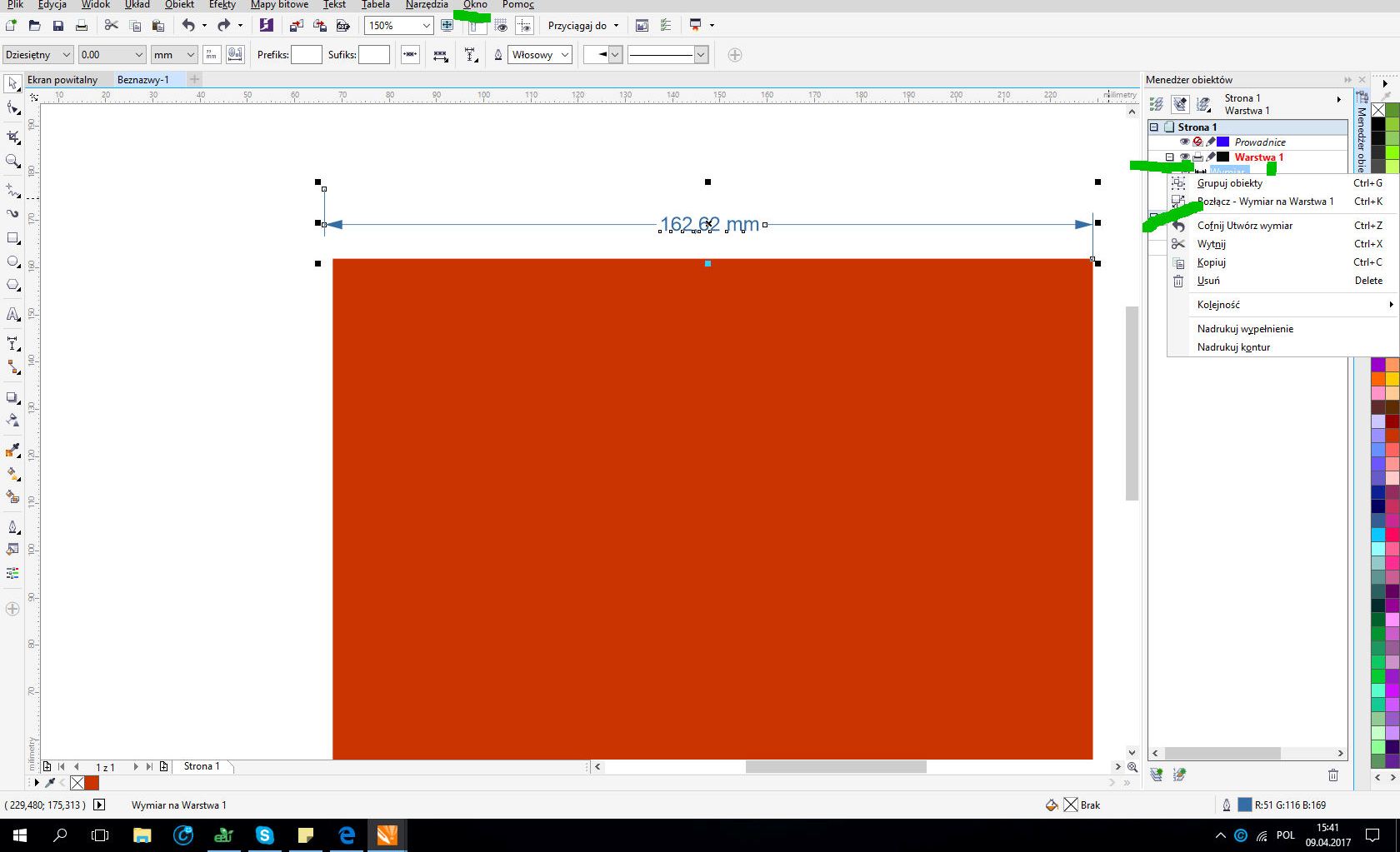The image size is (1400, 852).
Task: Collapse the Strona 1 tree node
Action: pos(1154,127)
